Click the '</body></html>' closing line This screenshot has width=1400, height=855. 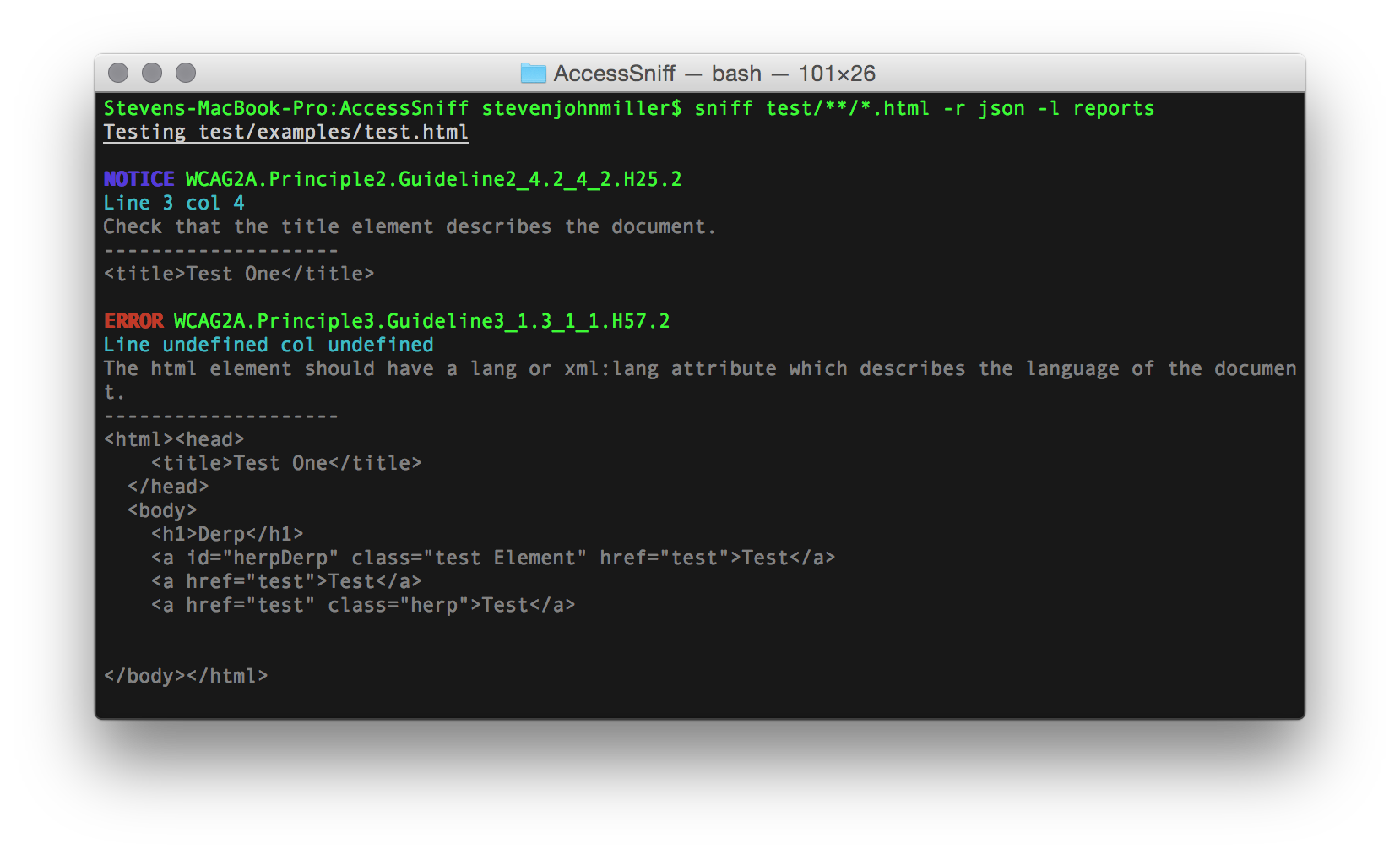coord(186,676)
